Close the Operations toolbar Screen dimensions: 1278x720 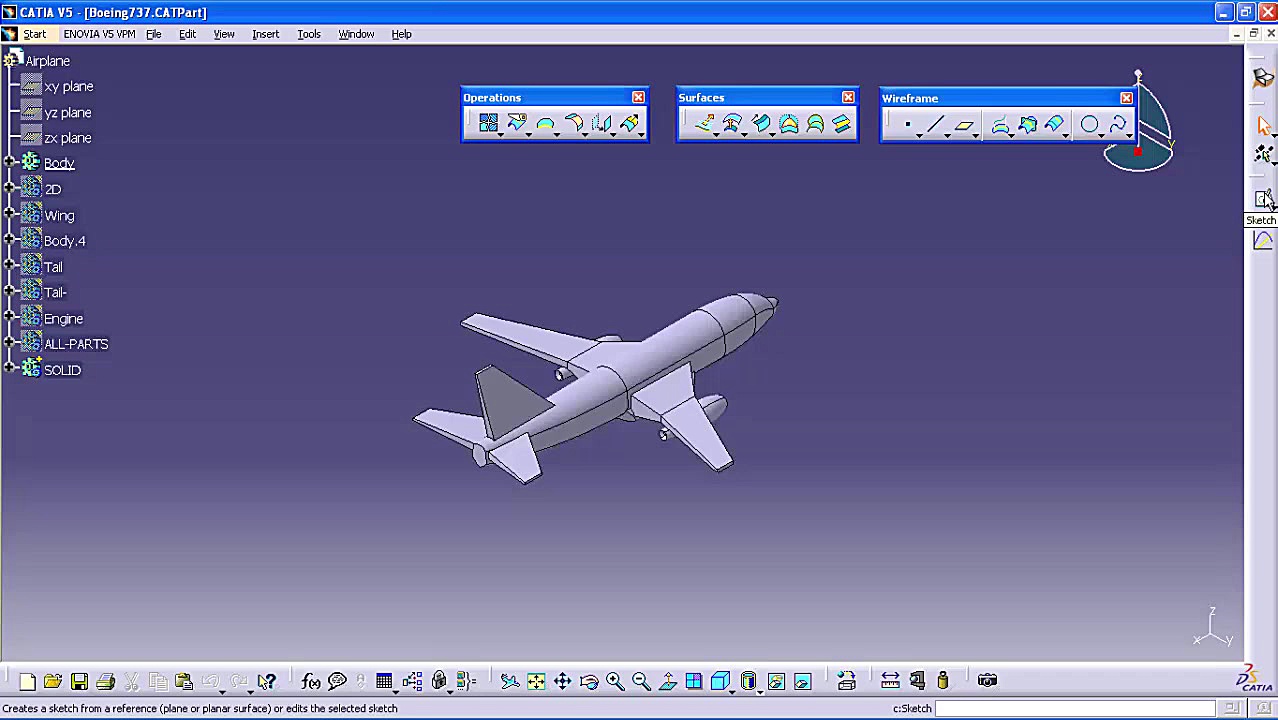638,97
